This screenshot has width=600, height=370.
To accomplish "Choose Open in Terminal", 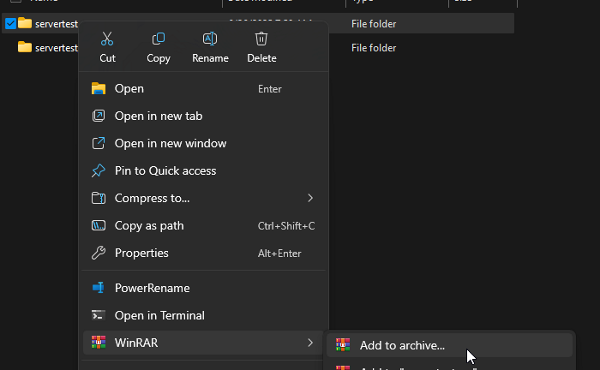I will (203, 316).
